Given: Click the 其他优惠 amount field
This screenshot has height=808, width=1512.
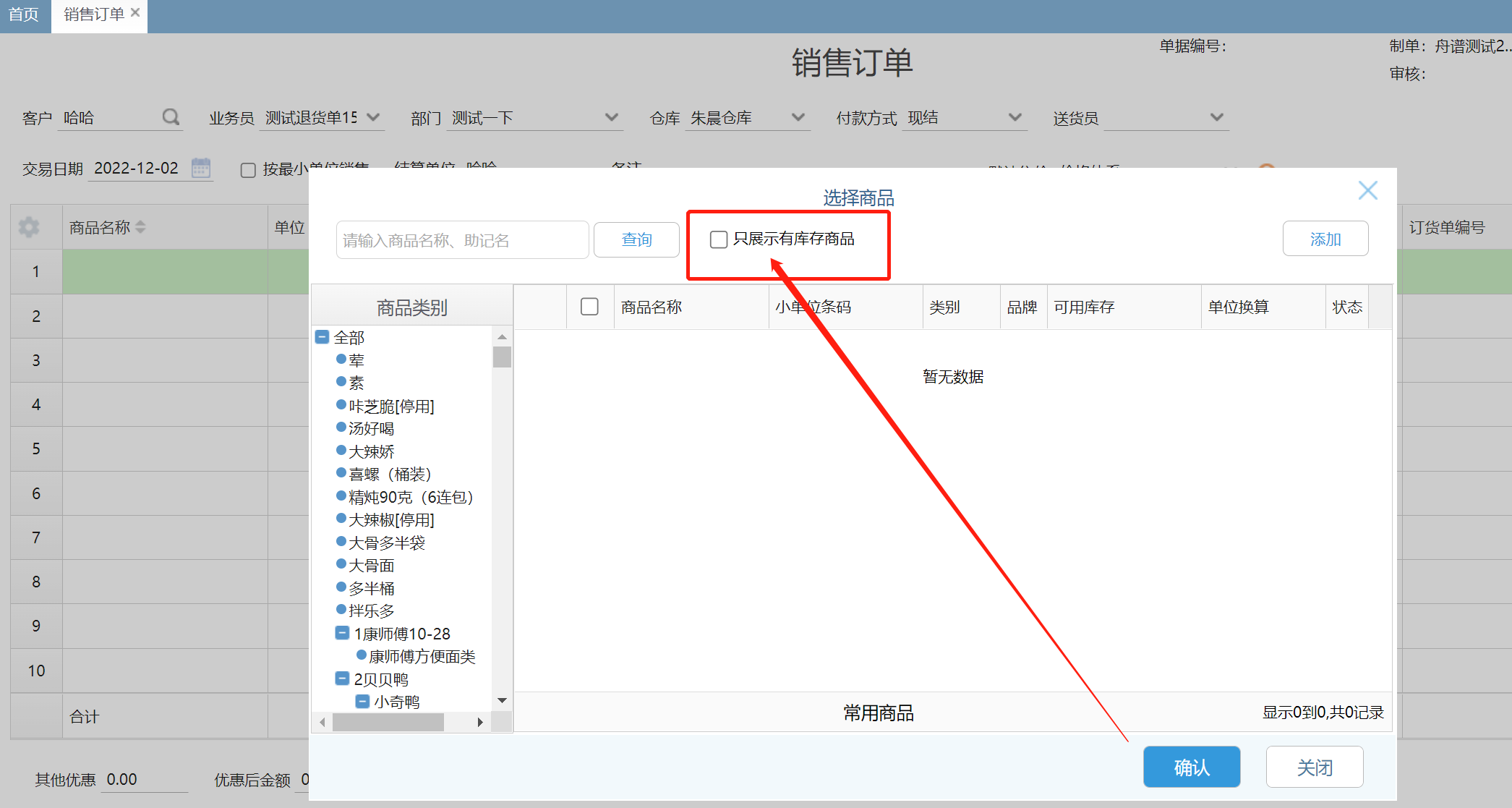Looking at the screenshot, I should pos(145,780).
